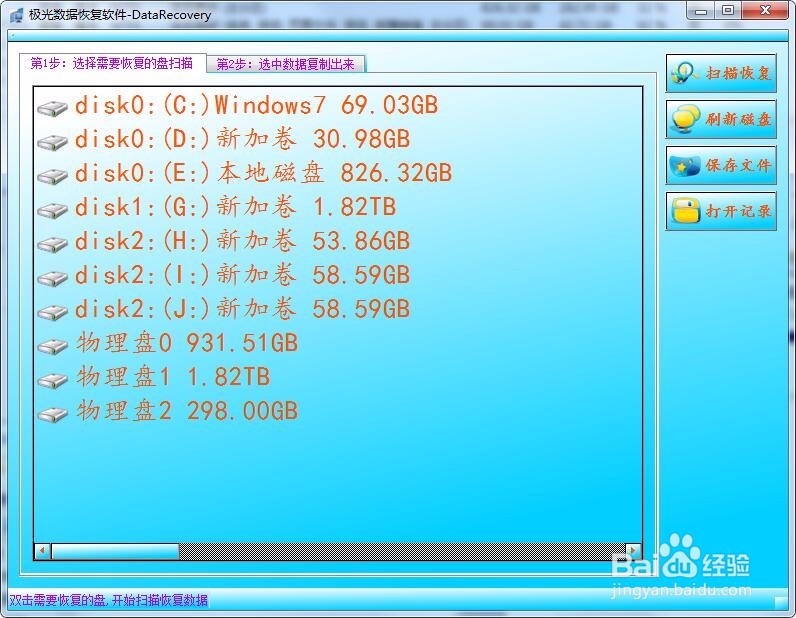Switch to 第1步 选择需要恢复的盘扫描 tab
The width and height of the screenshot is (796, 618).
point(112,63)
